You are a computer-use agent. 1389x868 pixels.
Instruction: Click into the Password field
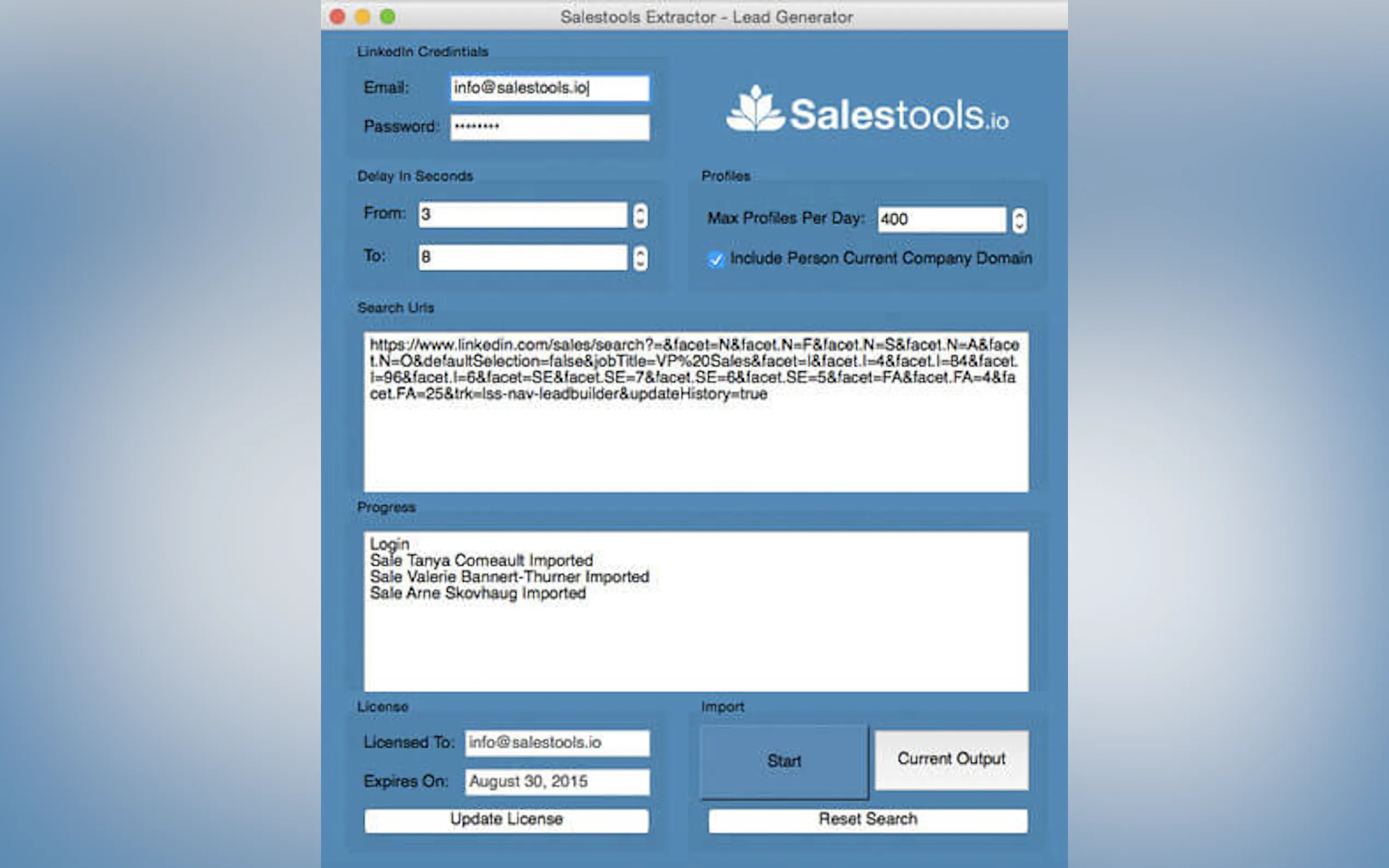point(550,127)
